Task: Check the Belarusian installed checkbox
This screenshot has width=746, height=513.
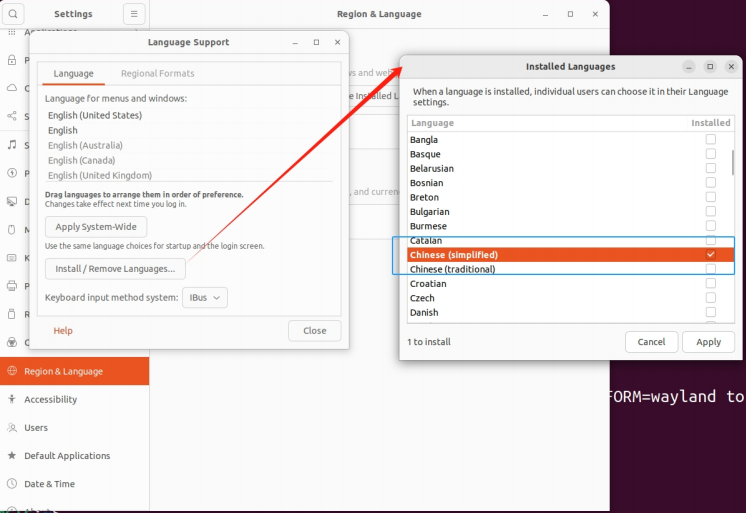Action: pyautogui.click(x=710, y=168)
